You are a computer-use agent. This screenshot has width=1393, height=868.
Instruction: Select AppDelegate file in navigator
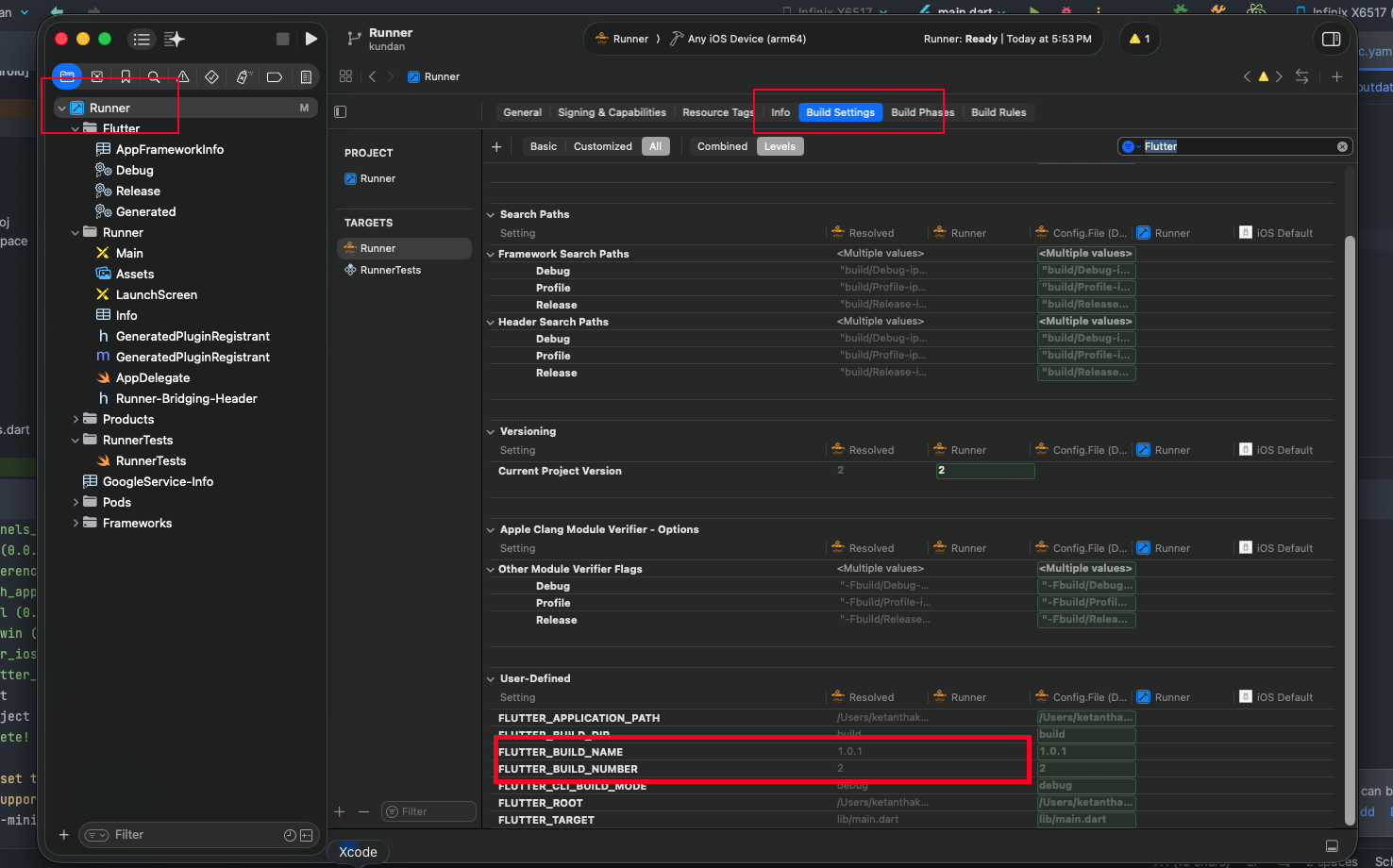pyautogui.click(x=152, y=377)
